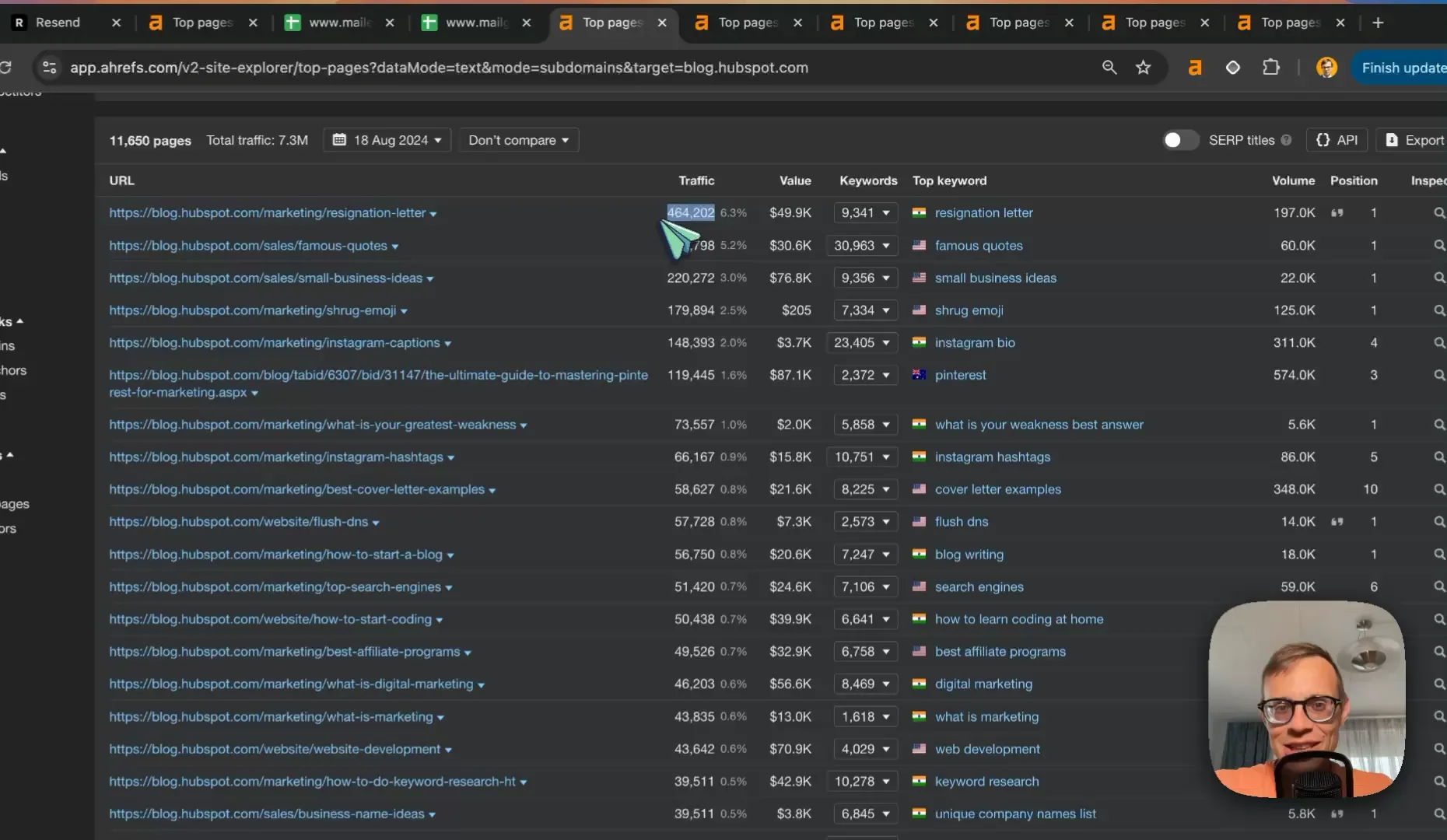Inspect the shrug-emoji row magnifier icon

coord(1439,310)
